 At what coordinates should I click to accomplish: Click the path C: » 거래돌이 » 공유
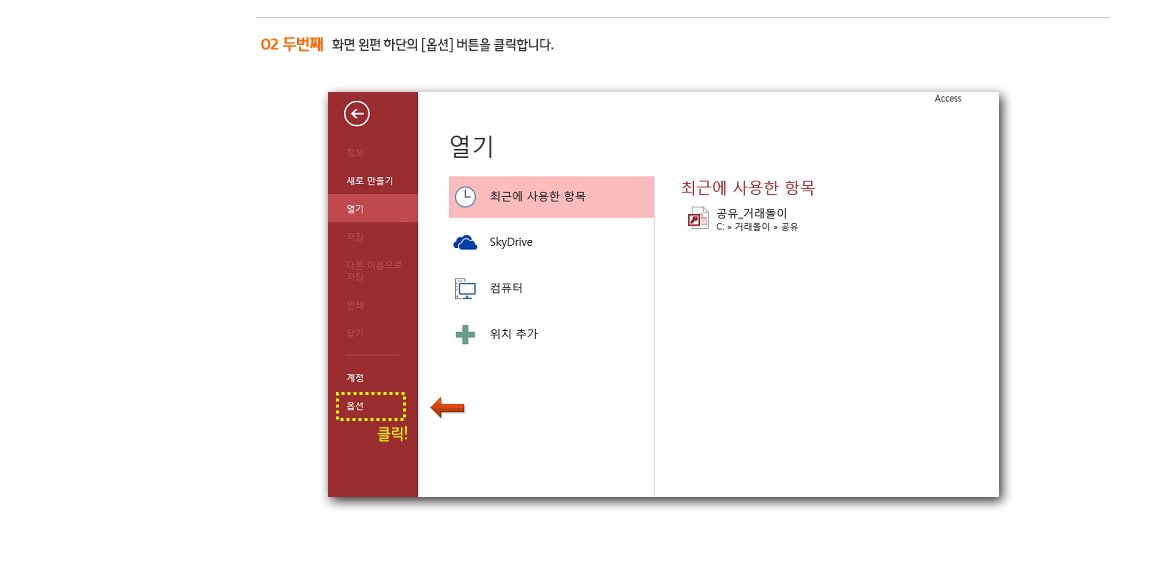(x=757, y=227)
